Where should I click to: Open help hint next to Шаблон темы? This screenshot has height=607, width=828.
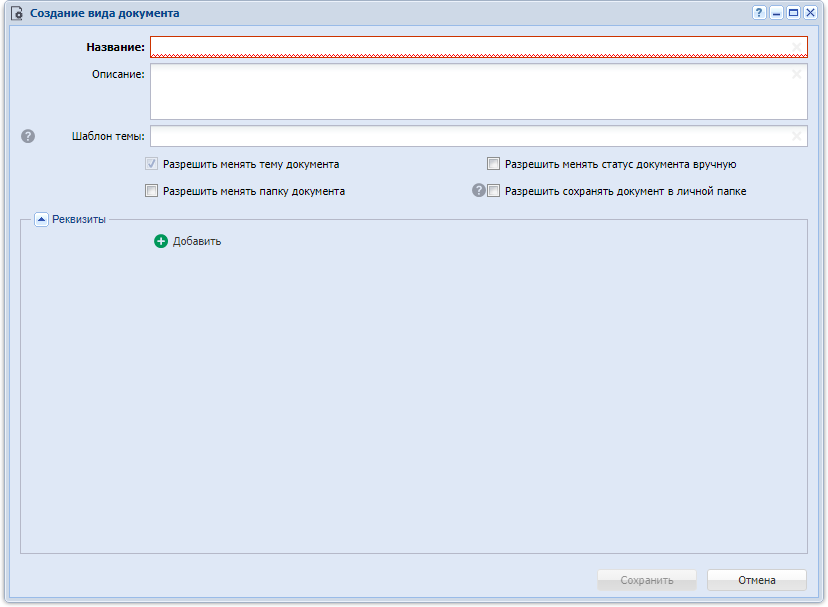click(x=28, y=136)
